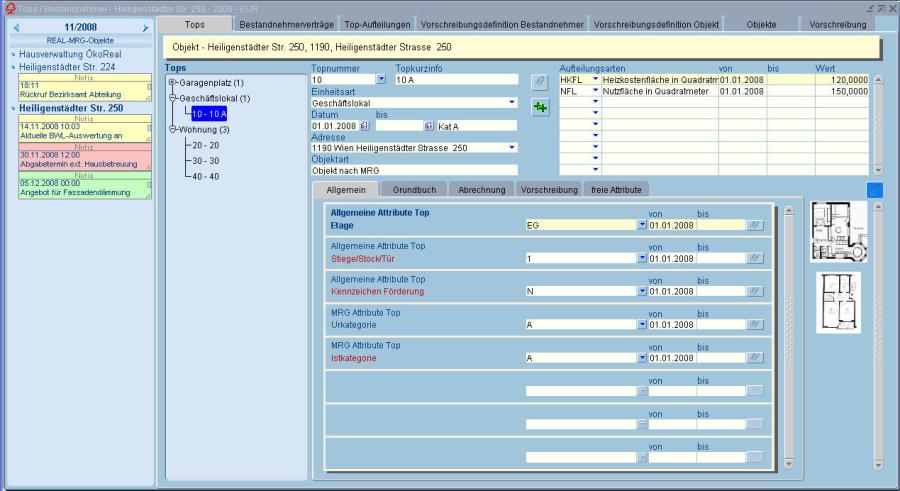900x491 pixels.
Task: Click down arrow of attributes list scrollbar
Action: tap(789, 463)
